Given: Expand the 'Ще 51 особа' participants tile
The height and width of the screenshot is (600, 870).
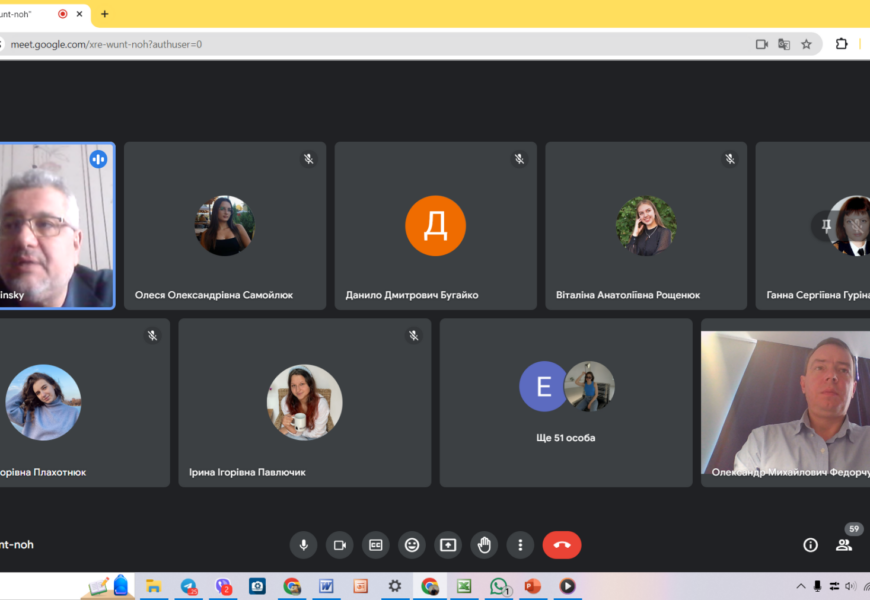Looking at the screenshot, I should tap(566, 403).
